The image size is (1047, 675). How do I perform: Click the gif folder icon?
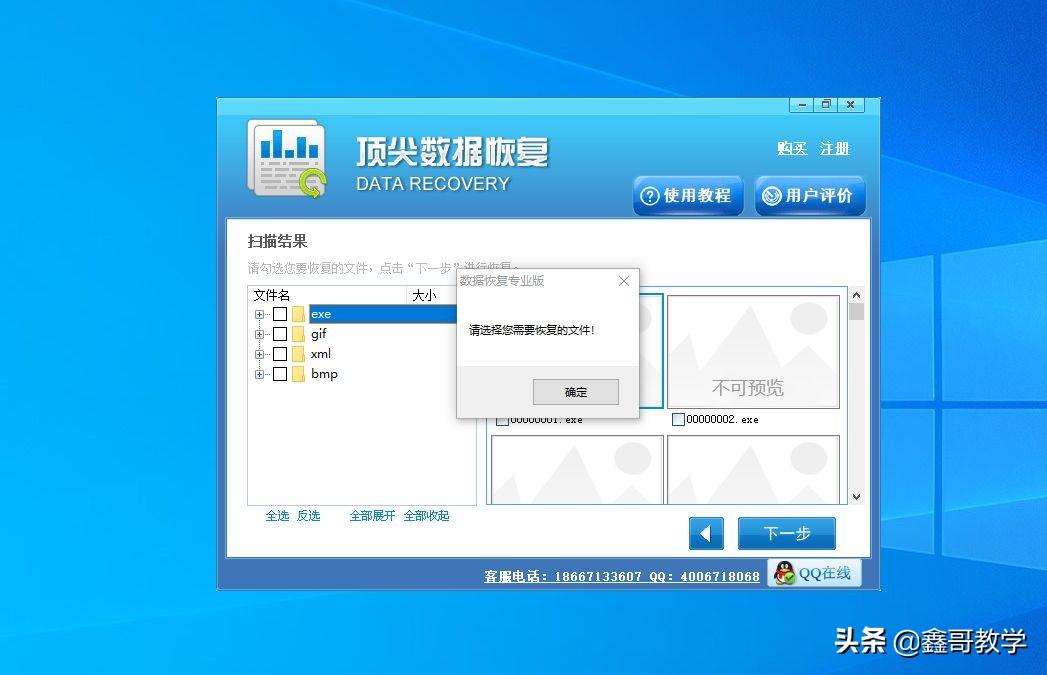pyautogui.click(x=298, y=334)
